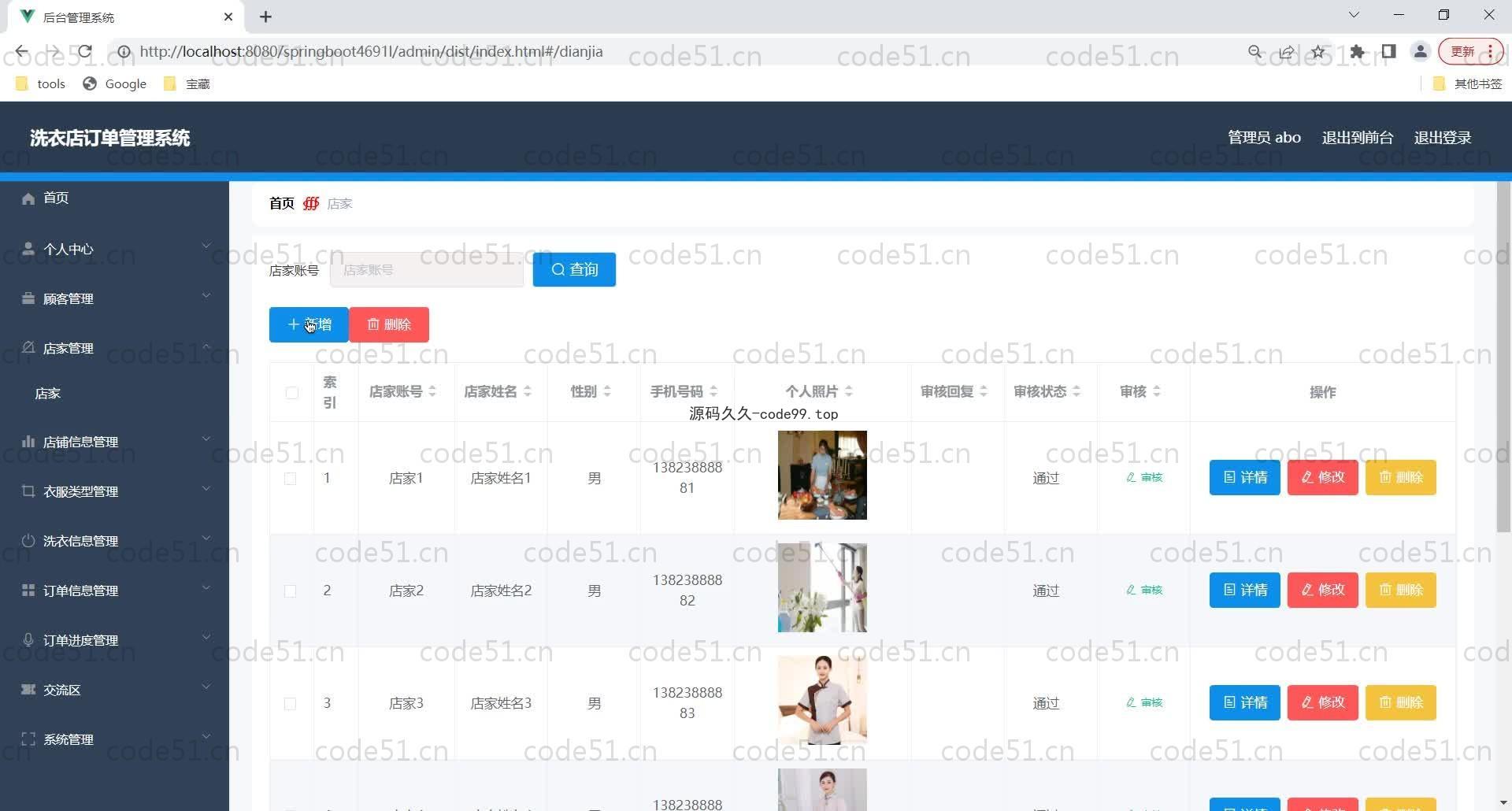Expand the 衣服类型管理 menu chevron
Viewport: 1512px width, 811px height.
pyautogui.click(x=206, y=488)
